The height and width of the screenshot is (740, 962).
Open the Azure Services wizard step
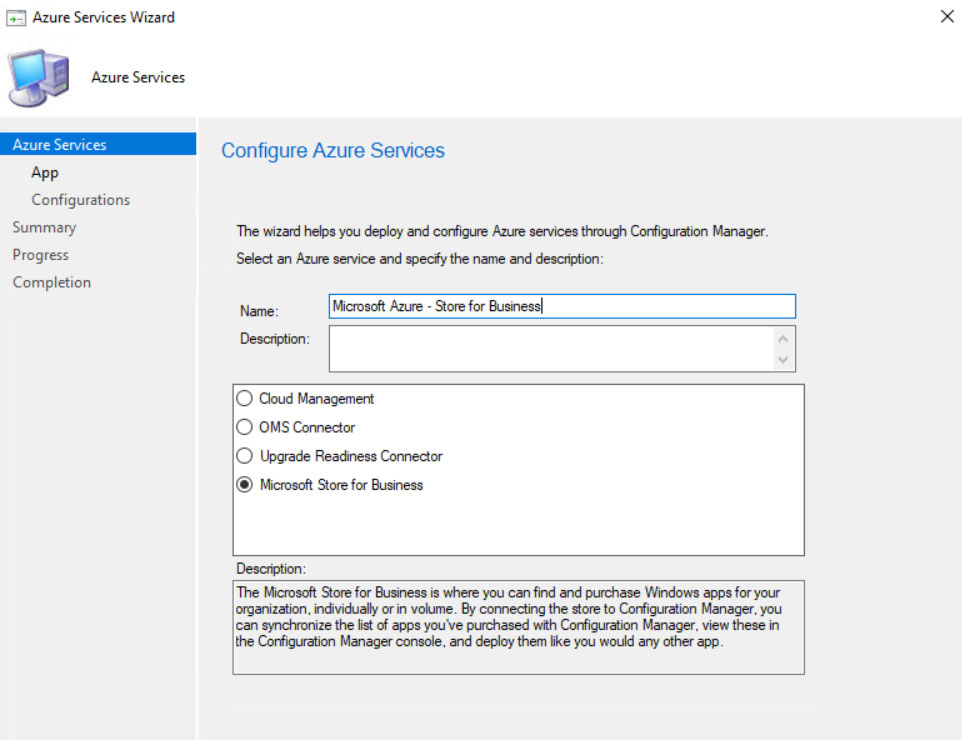click(98, 144)
